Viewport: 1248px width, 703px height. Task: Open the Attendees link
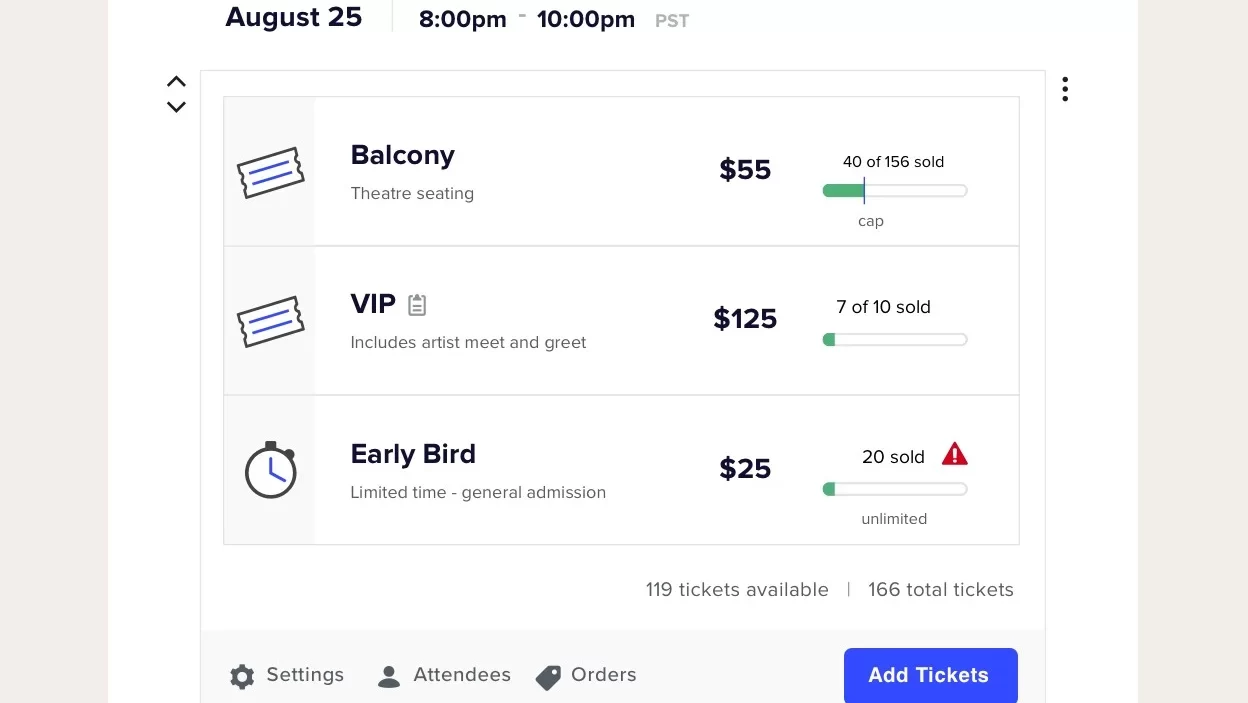pos(462,675)
